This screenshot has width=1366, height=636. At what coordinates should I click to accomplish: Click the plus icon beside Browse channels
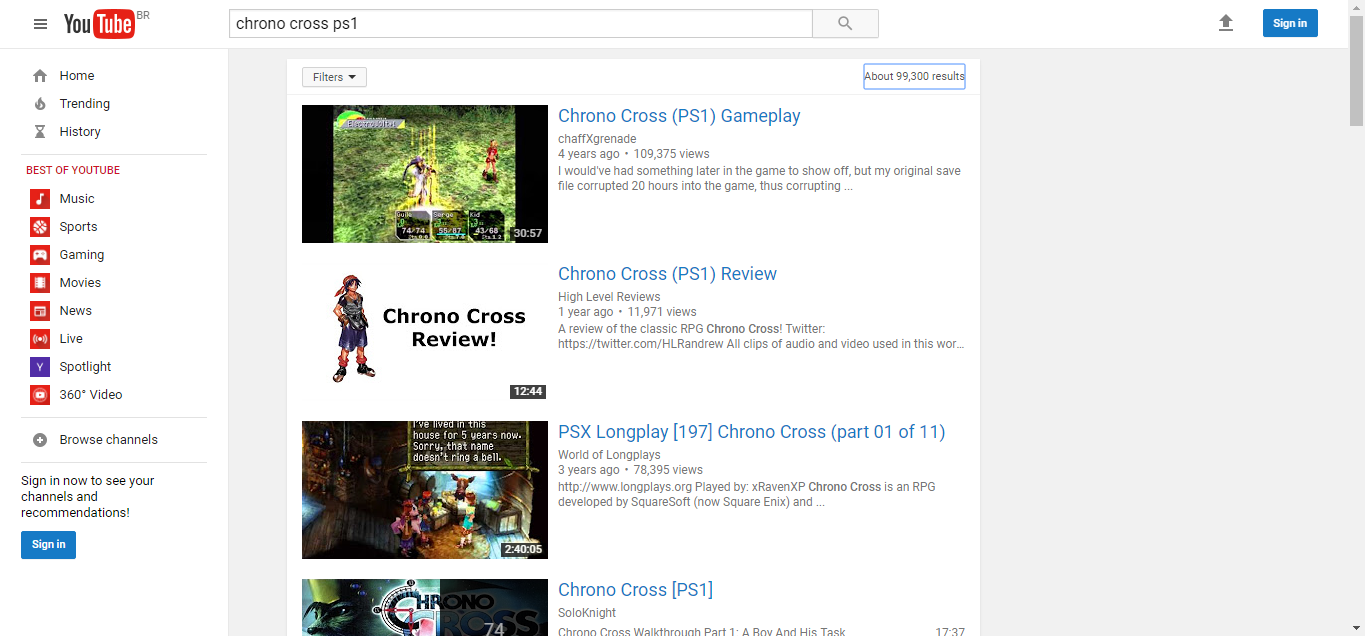(40, 440)
